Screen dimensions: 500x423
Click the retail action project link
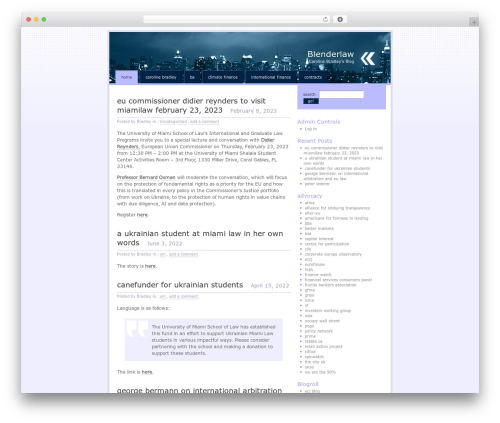pyautogui.click(x=323, y=347)
